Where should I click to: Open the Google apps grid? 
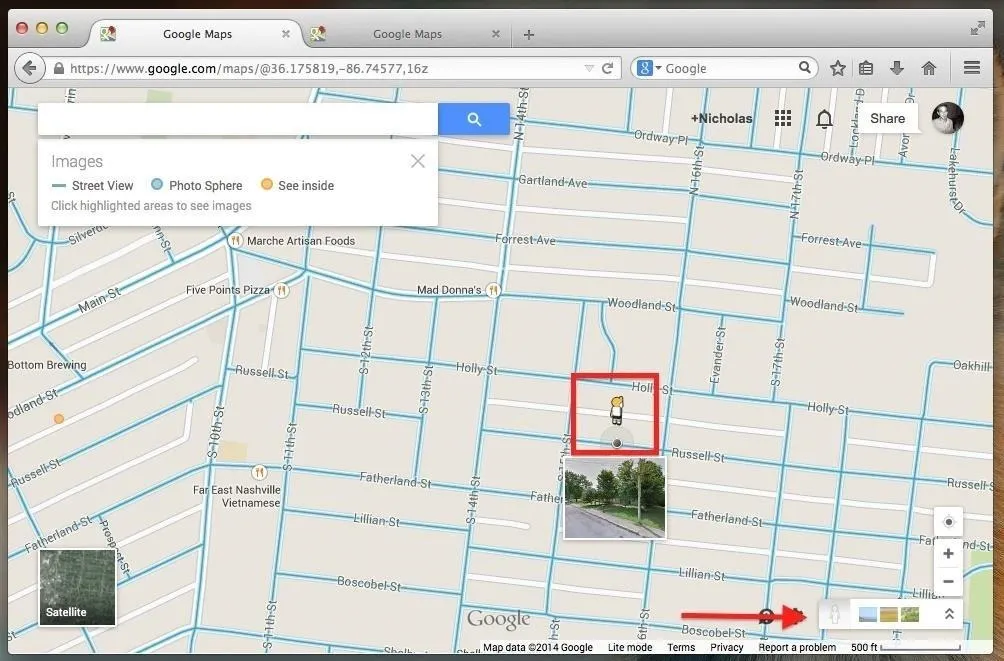coord(783,118)
